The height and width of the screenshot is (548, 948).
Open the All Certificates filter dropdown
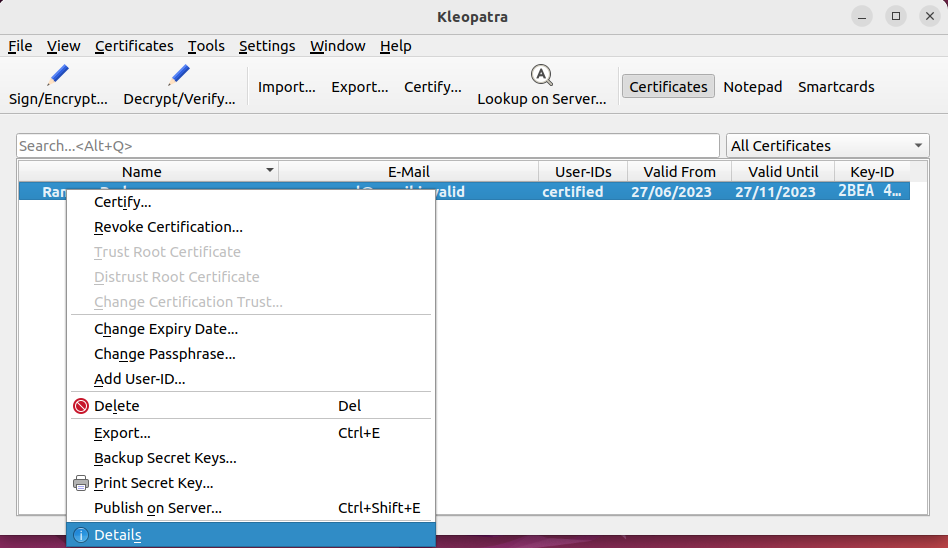(827, 146)
